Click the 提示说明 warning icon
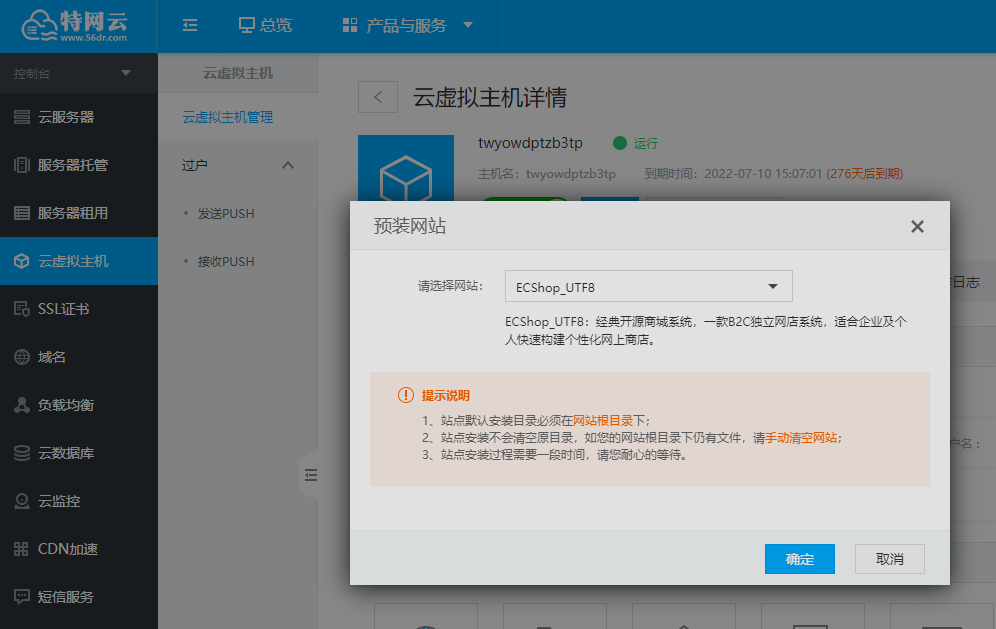This screenshot has height=629, width=996. pos(405,395)
